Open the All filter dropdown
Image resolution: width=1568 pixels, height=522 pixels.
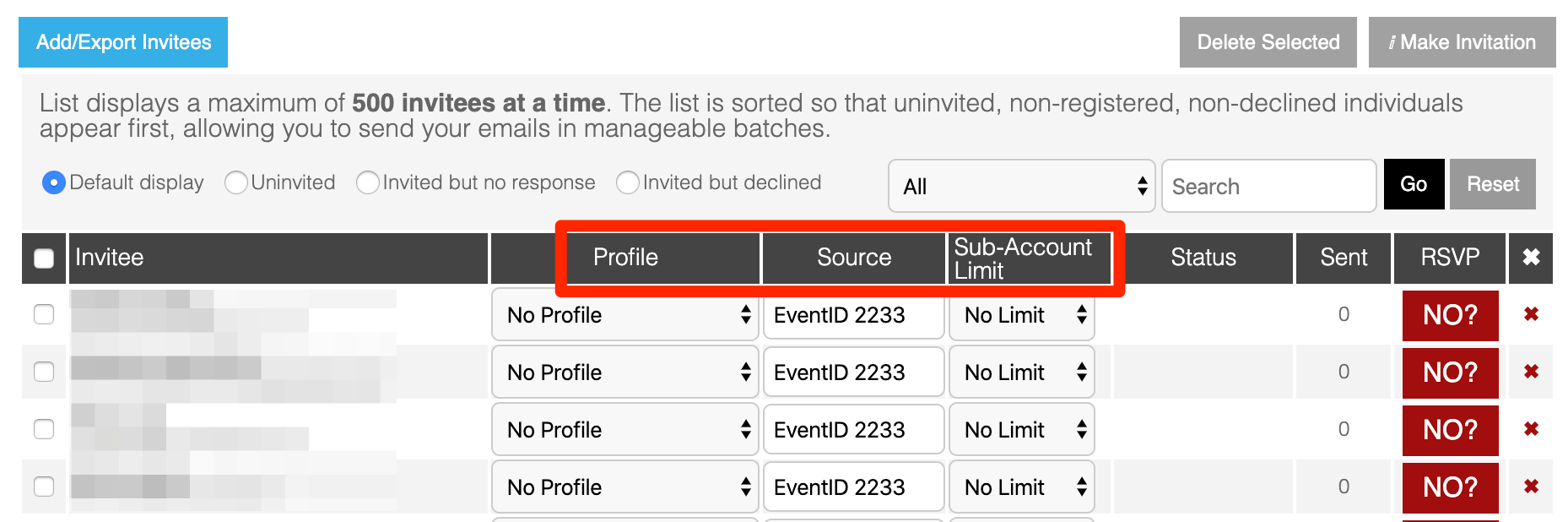tap(1021, 186)
